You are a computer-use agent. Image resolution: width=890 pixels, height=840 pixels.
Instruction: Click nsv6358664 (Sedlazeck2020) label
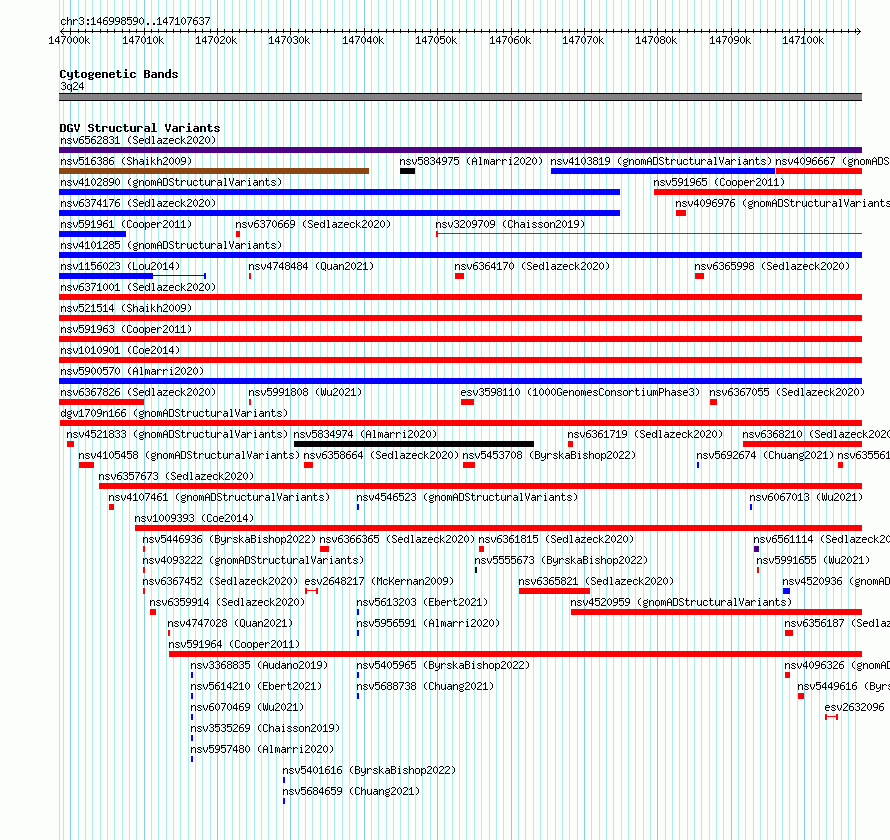coord(381,455)
